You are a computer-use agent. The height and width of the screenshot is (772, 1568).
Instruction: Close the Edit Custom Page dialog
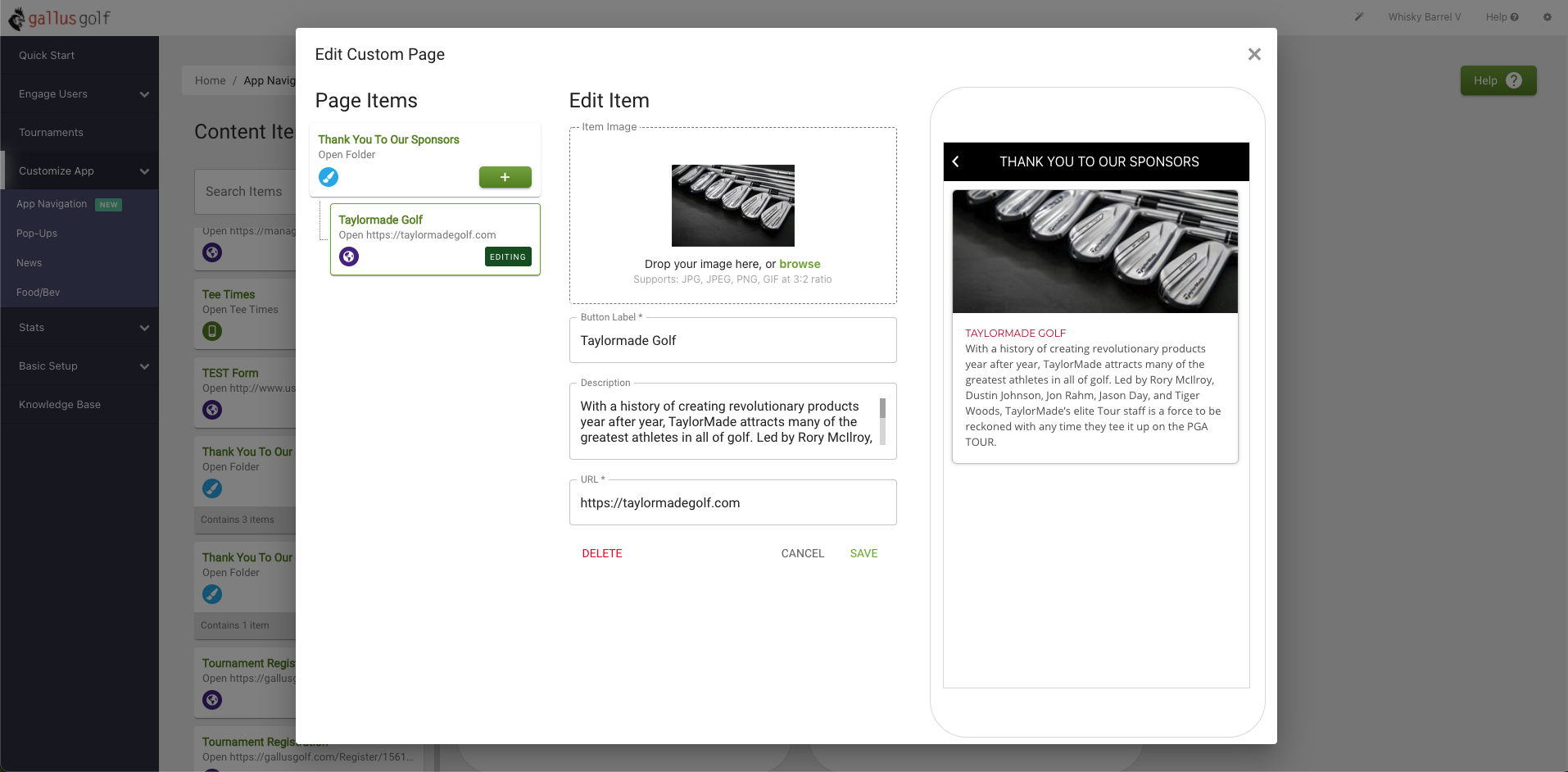(x=1254, y=54)
